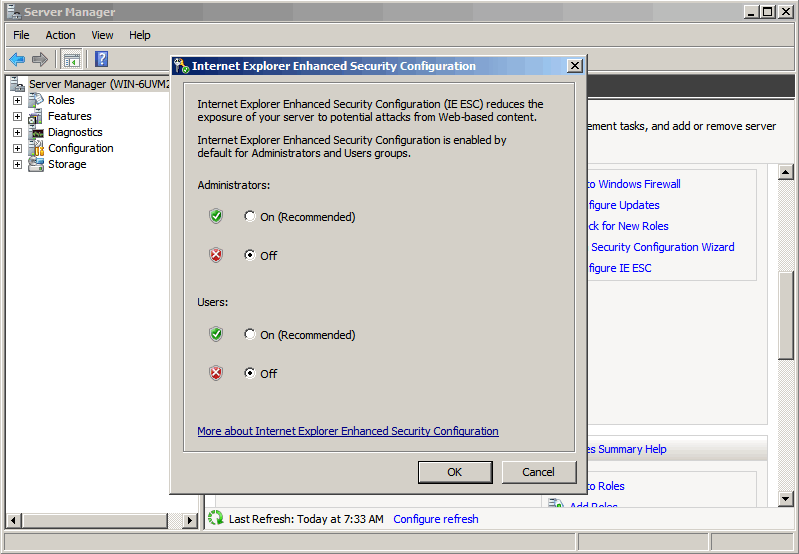Select the Diagnostics tree item label
The height and width of the screenshot is (554, 799).
tap(75, 132)
